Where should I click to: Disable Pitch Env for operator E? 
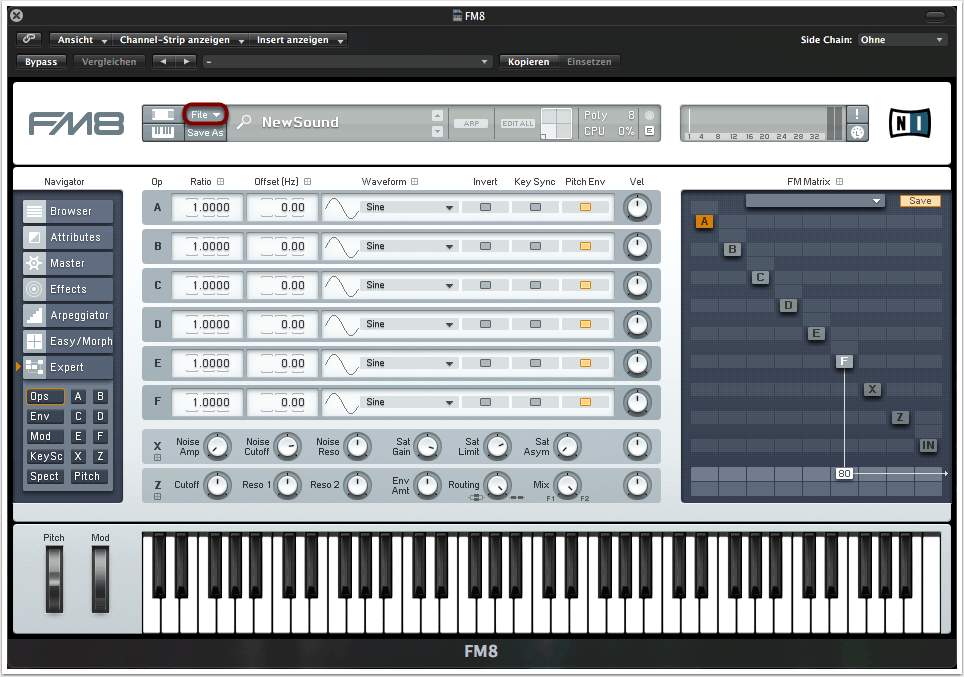(x=585, y=363)
